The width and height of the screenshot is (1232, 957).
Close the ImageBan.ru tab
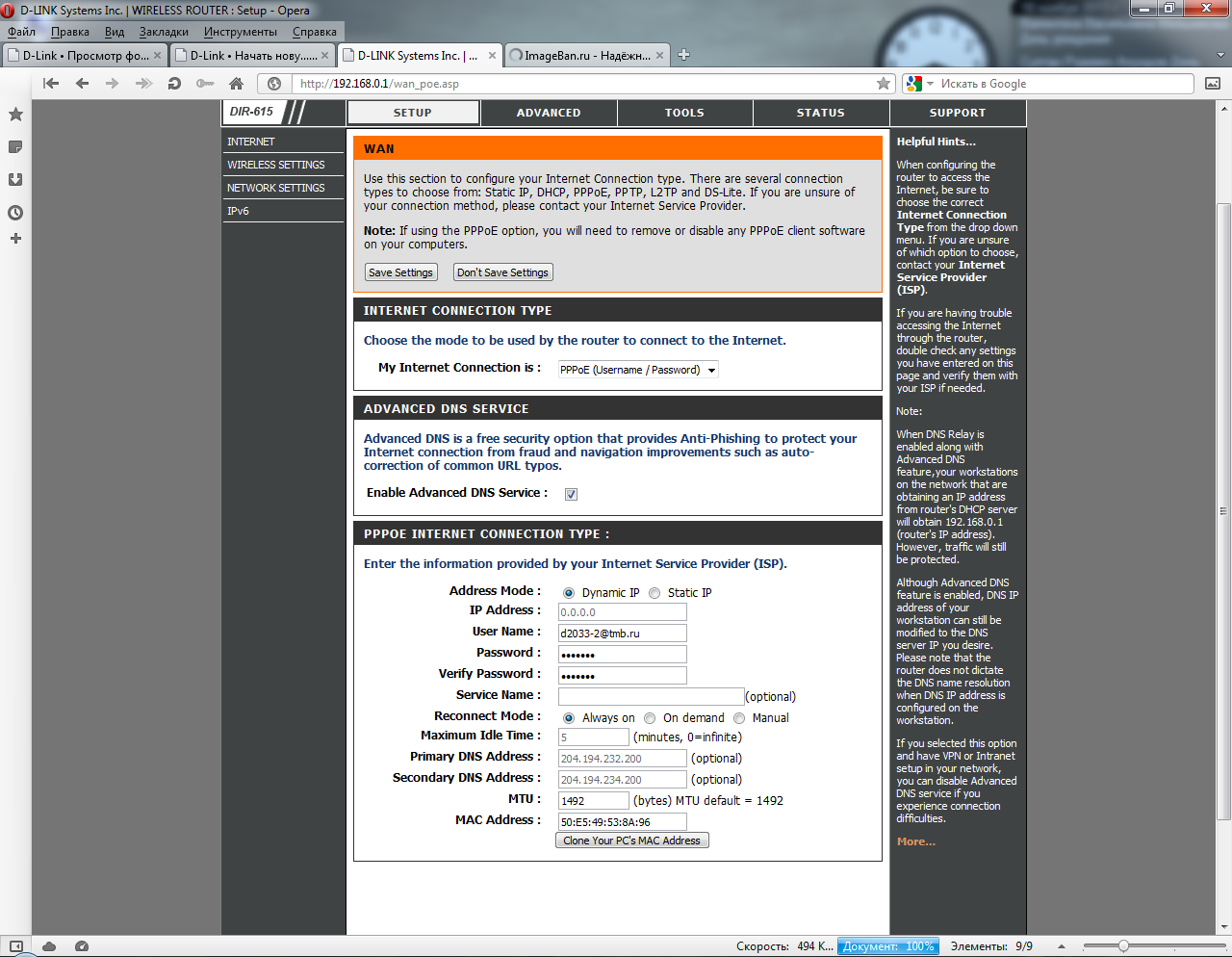click(x=659, y=56)
